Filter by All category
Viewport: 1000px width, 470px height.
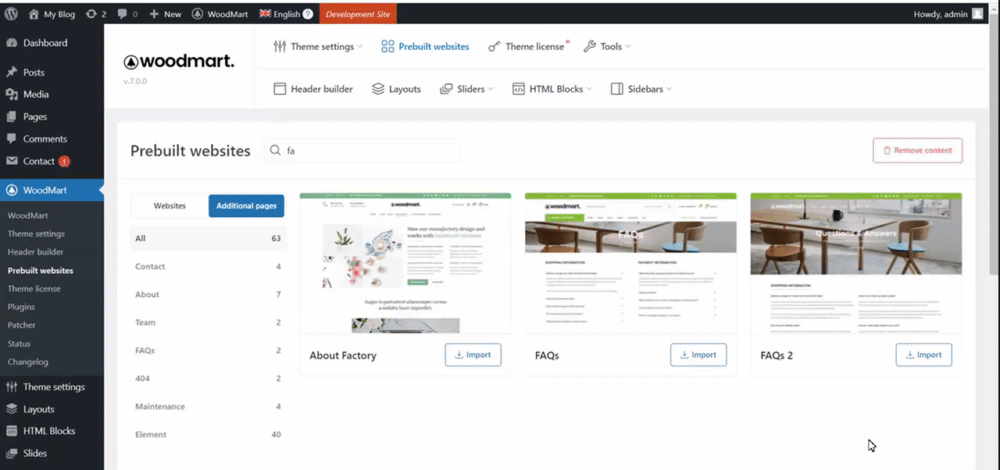(208, 239)
